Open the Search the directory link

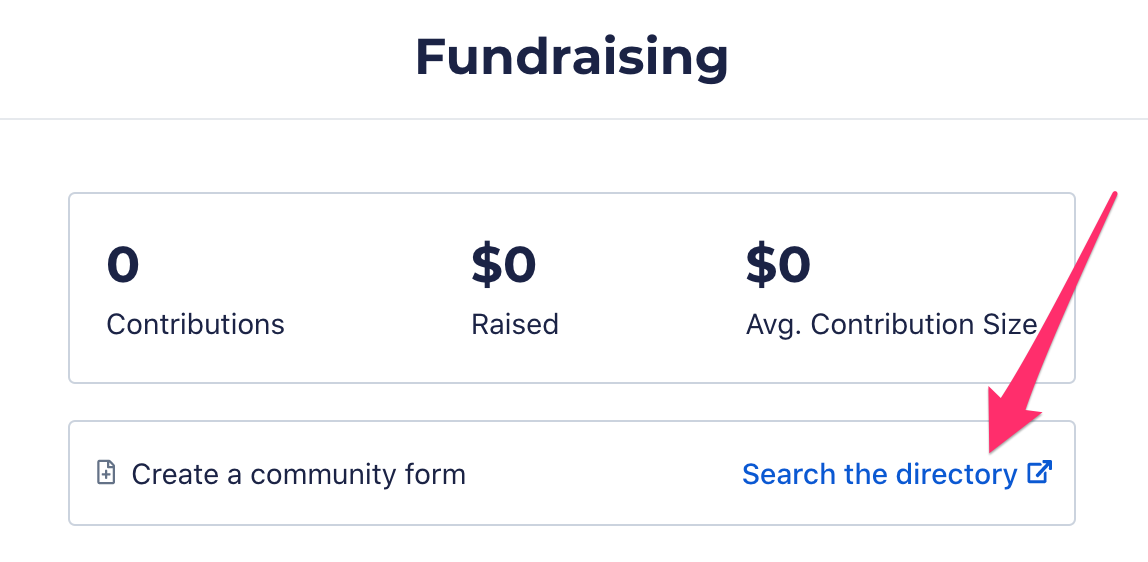pyautogui.click(x=897, y=474)
